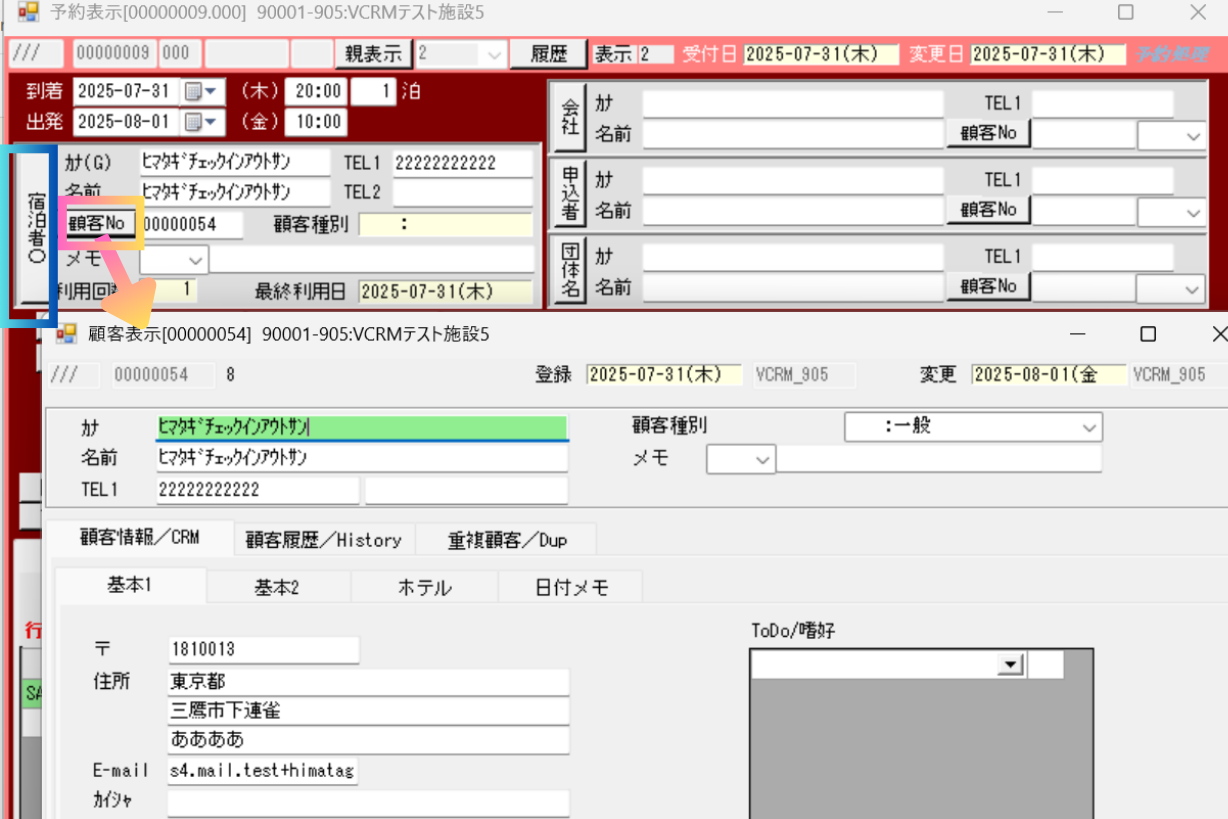Open ToDo/嗜好 dropdown arrow
The width and height of the screenshot is (1228, 819).
click(x=1012, y=665)
